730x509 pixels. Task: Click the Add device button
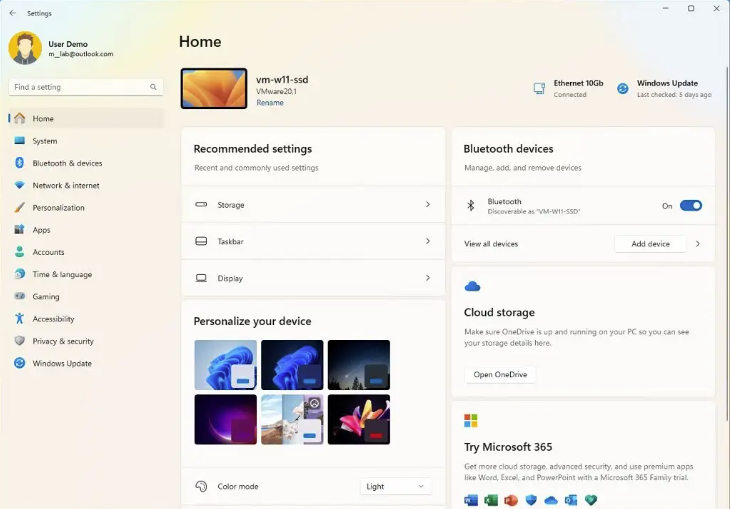650,244
